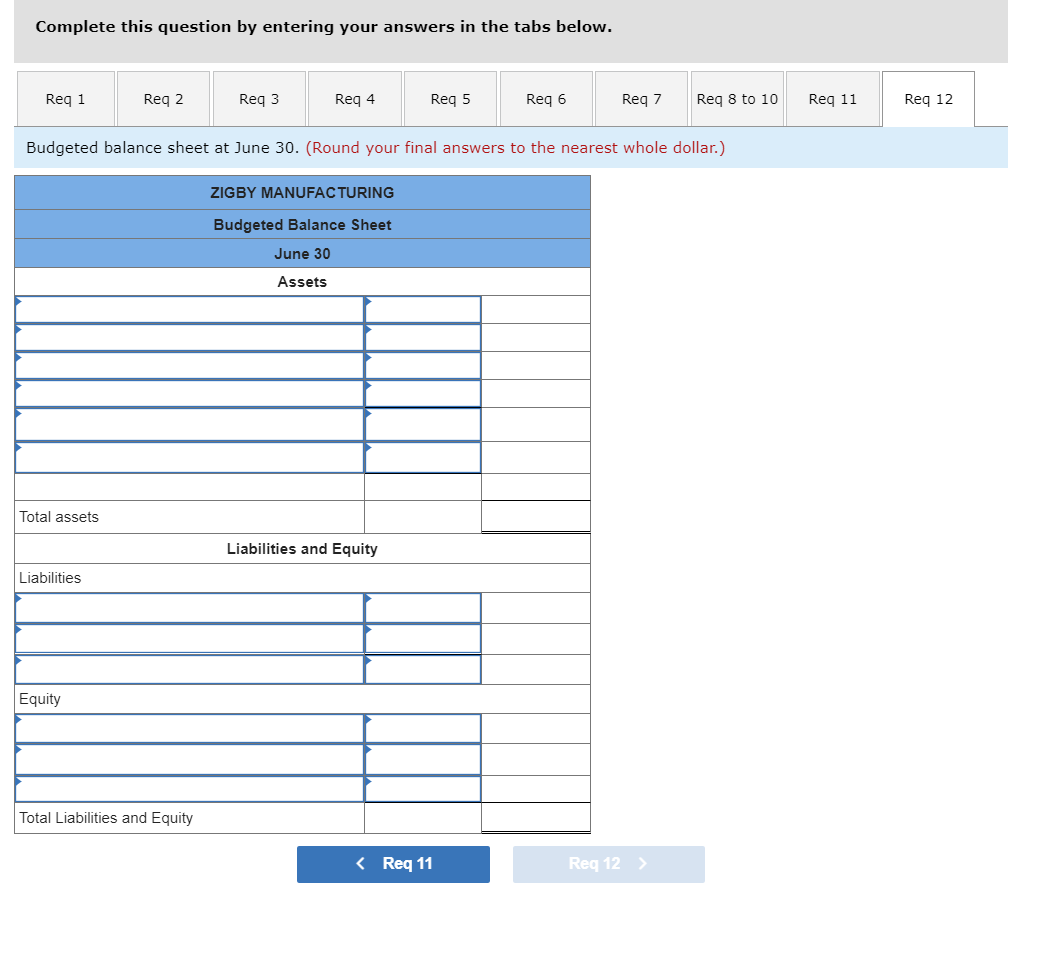Click the Liabilities and Equity heading
Screen dimensions: 1062x978
point(302,549)
